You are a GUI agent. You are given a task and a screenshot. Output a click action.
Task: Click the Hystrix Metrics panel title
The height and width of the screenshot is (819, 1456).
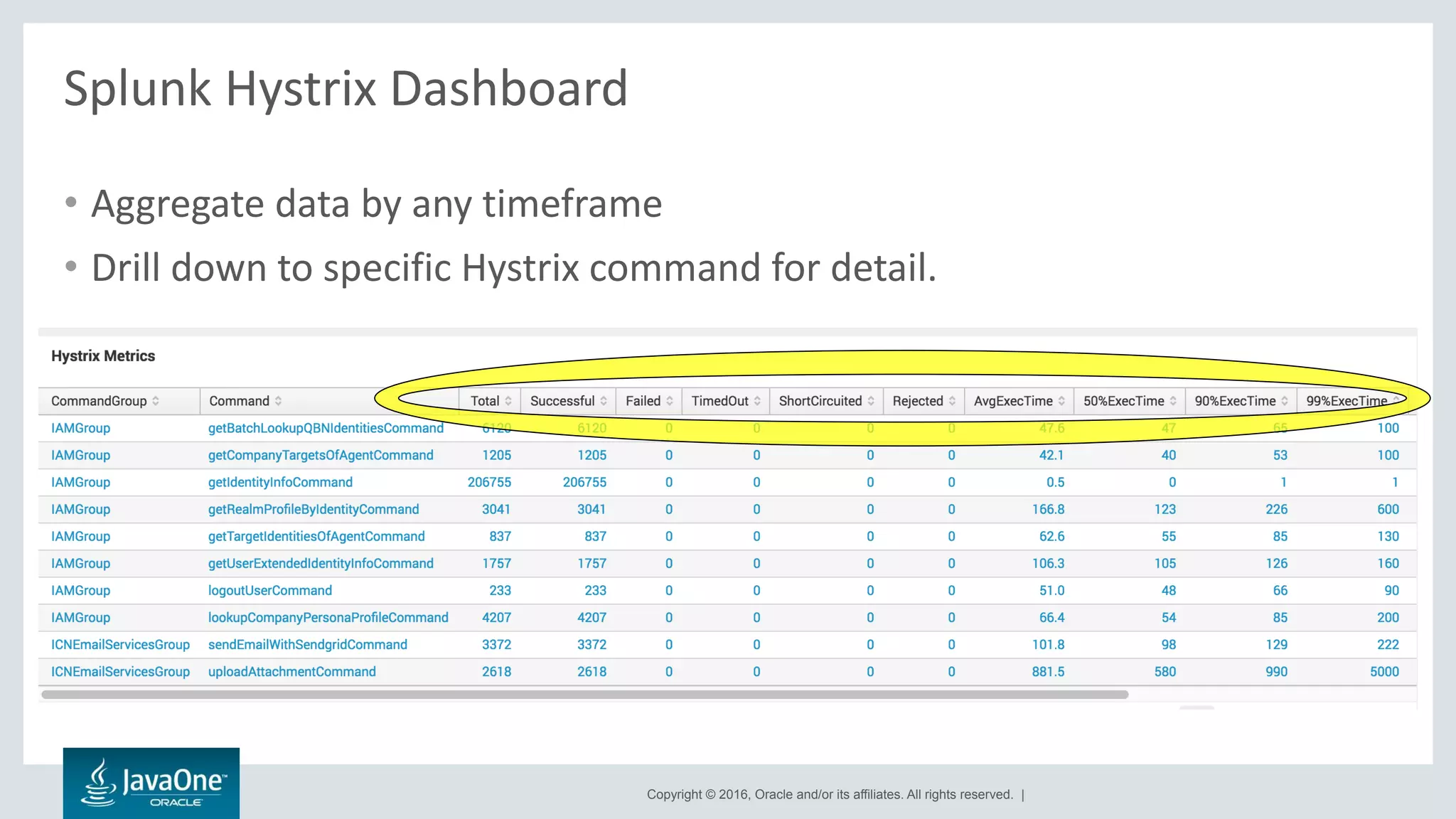tap(103, 355)
